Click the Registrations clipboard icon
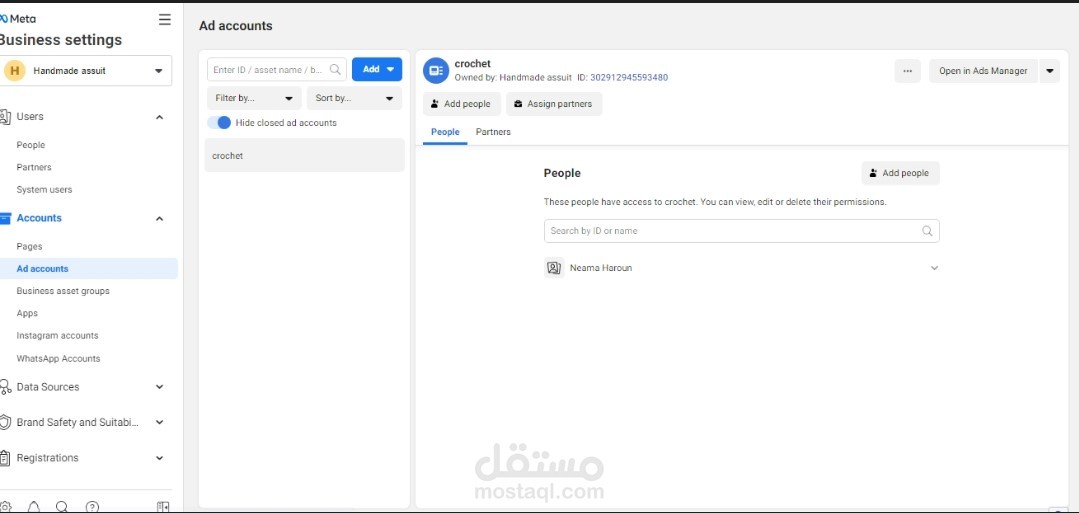 pyautogui.click(x=5, y=458)
